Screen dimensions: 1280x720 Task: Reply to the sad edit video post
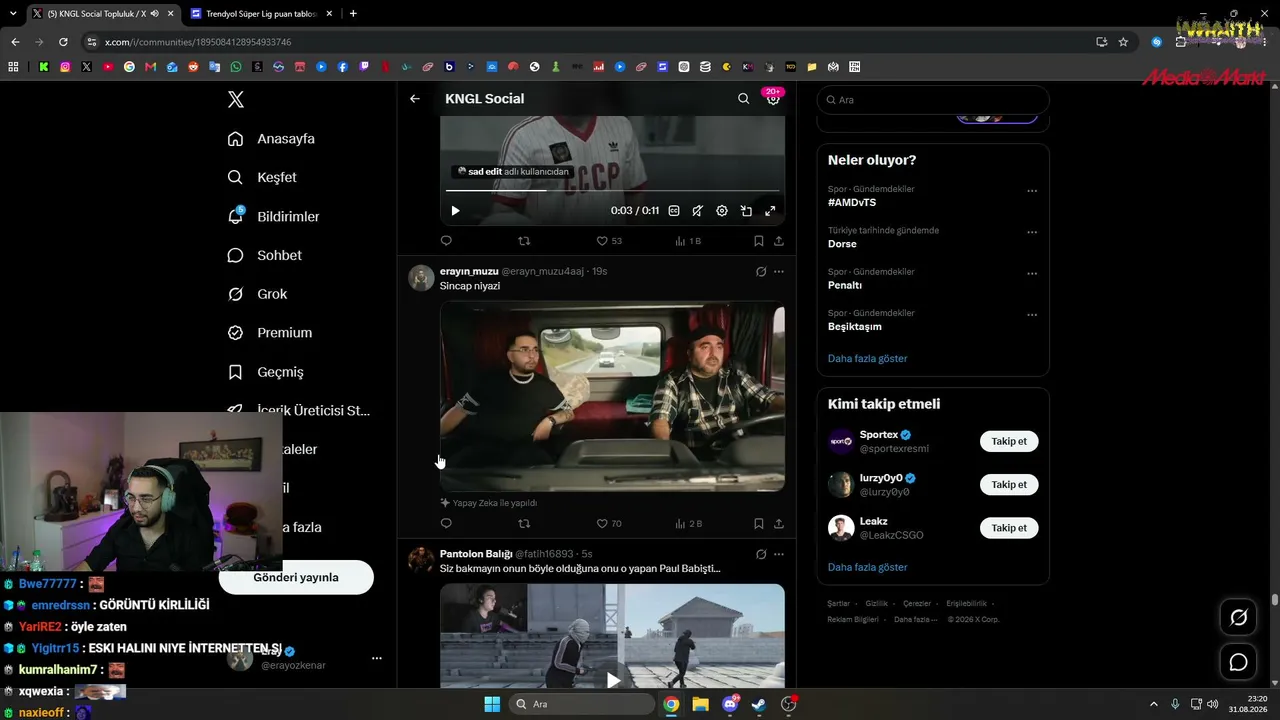(x=446, y=241)
